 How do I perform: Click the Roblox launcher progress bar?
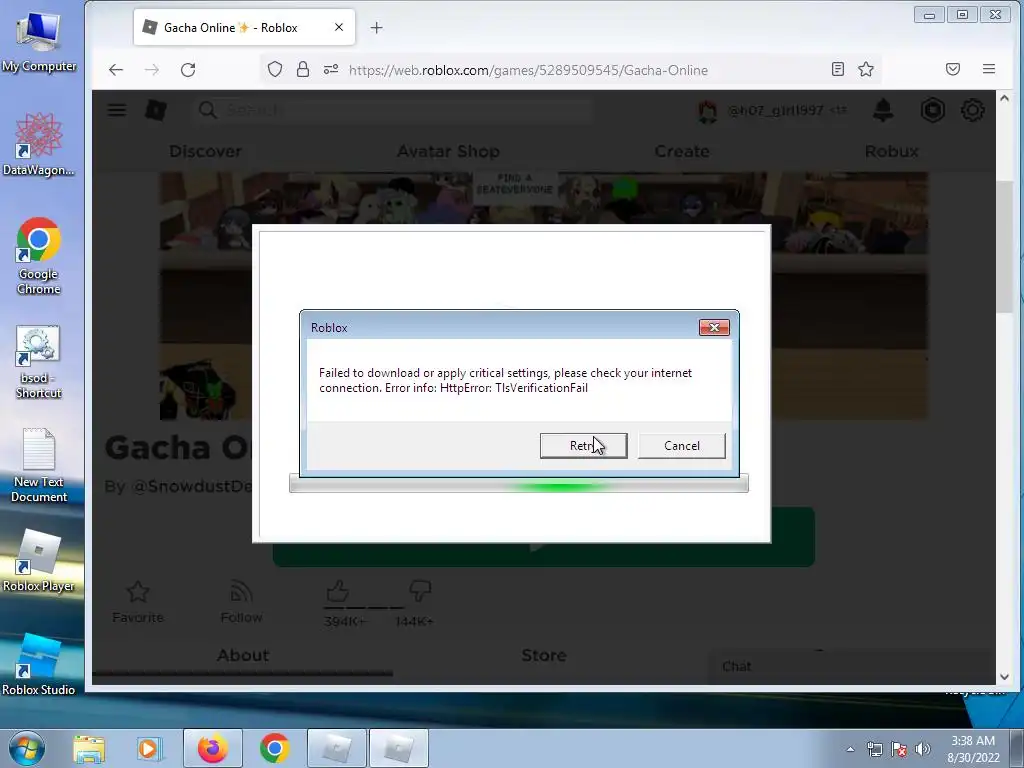point(519,484)
